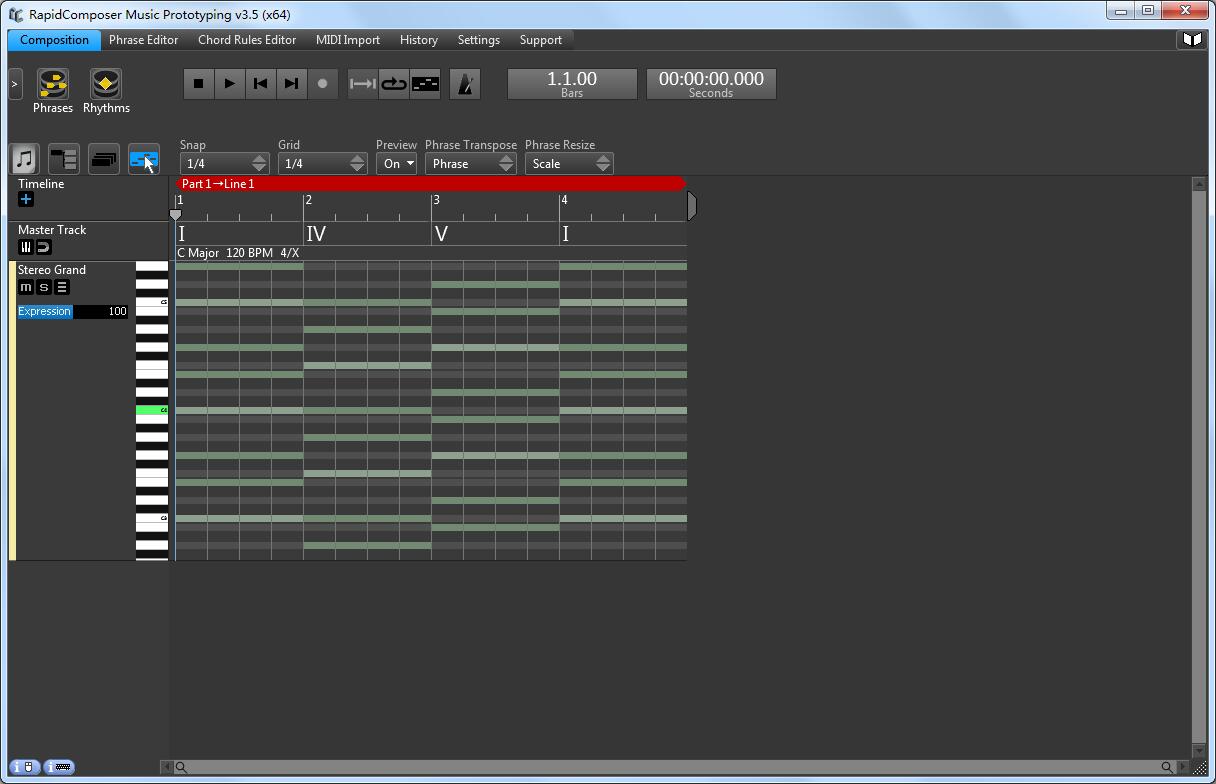This screenshot has height=784, width=1216.
Task: Click the help book icon at top right
Action: pyautogui.click(x=1192, y=40)
